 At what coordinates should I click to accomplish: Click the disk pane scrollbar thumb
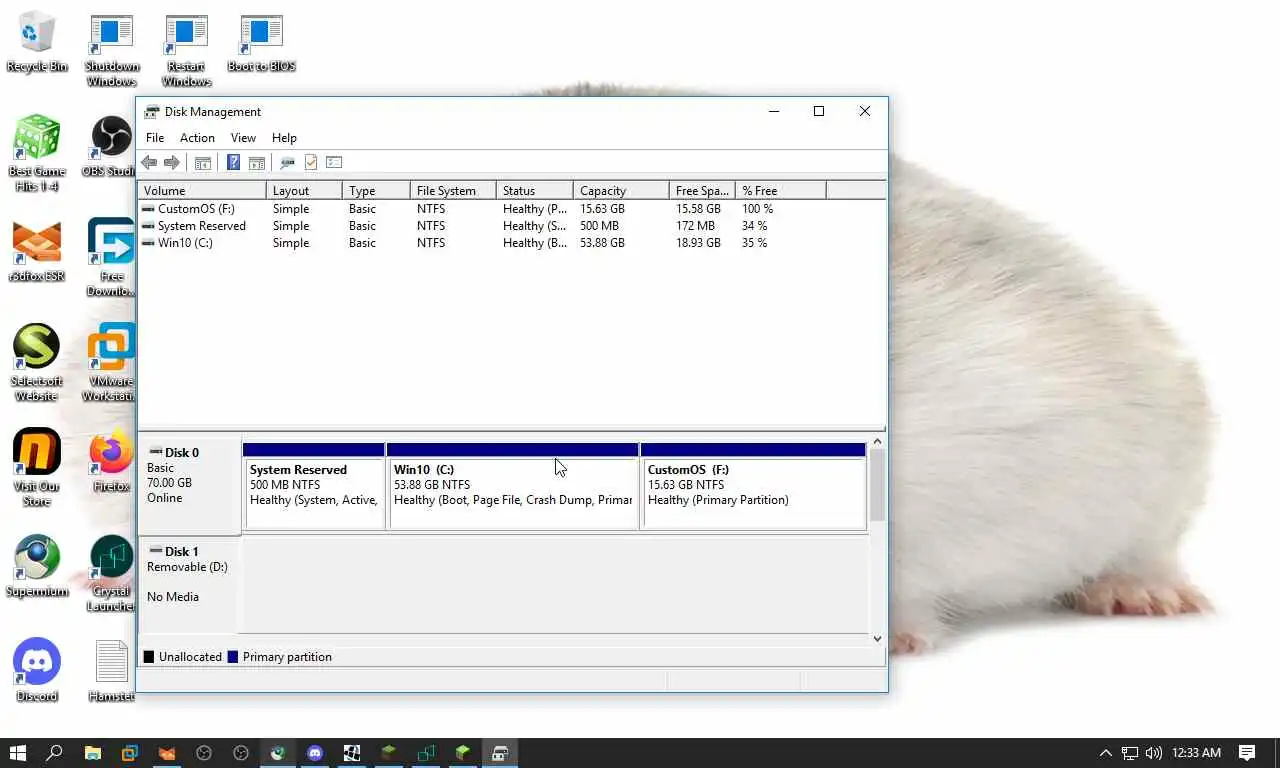[x=877, y=485]
